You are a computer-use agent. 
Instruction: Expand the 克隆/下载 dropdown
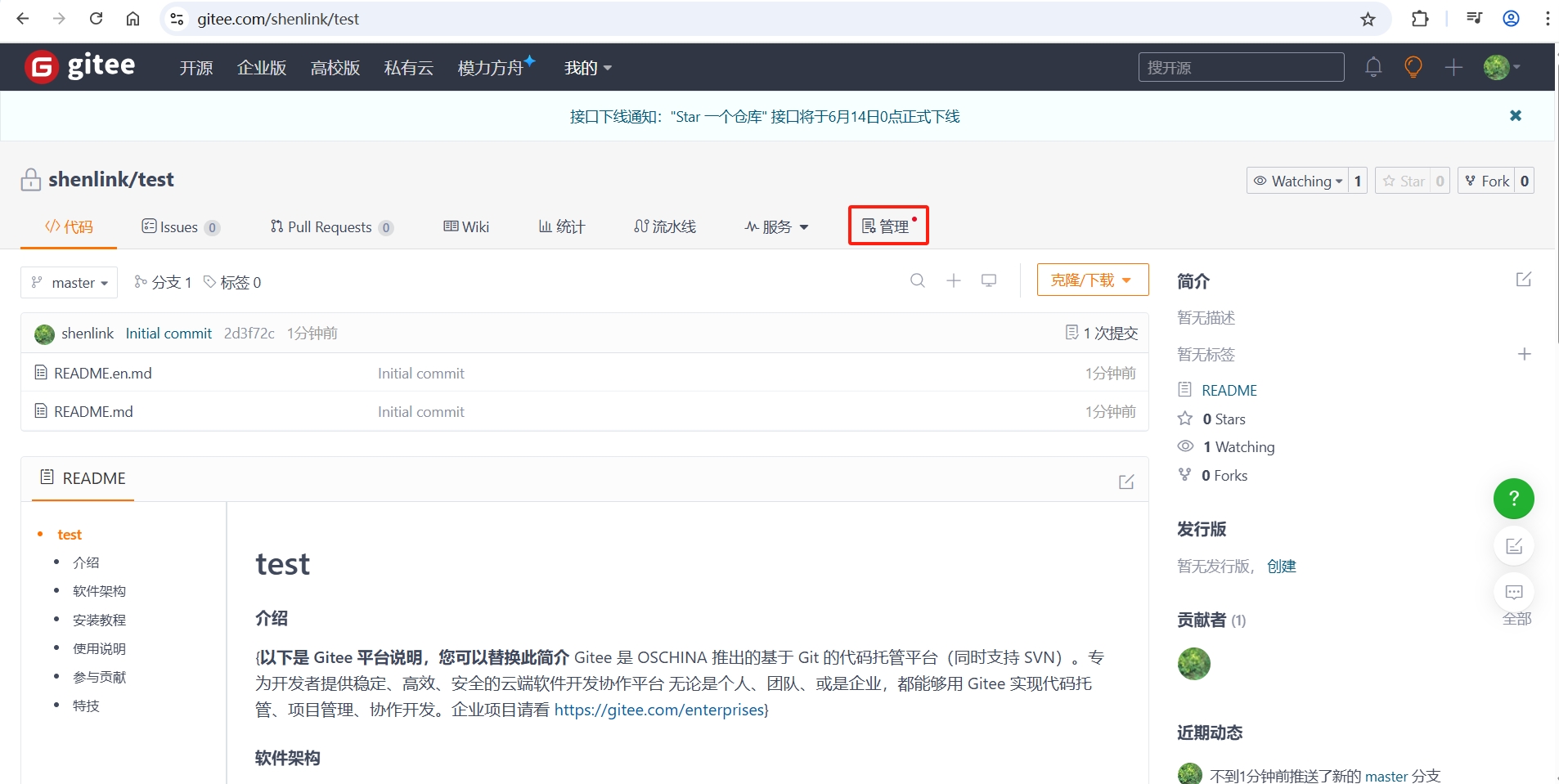click(x=1093, y=280)
